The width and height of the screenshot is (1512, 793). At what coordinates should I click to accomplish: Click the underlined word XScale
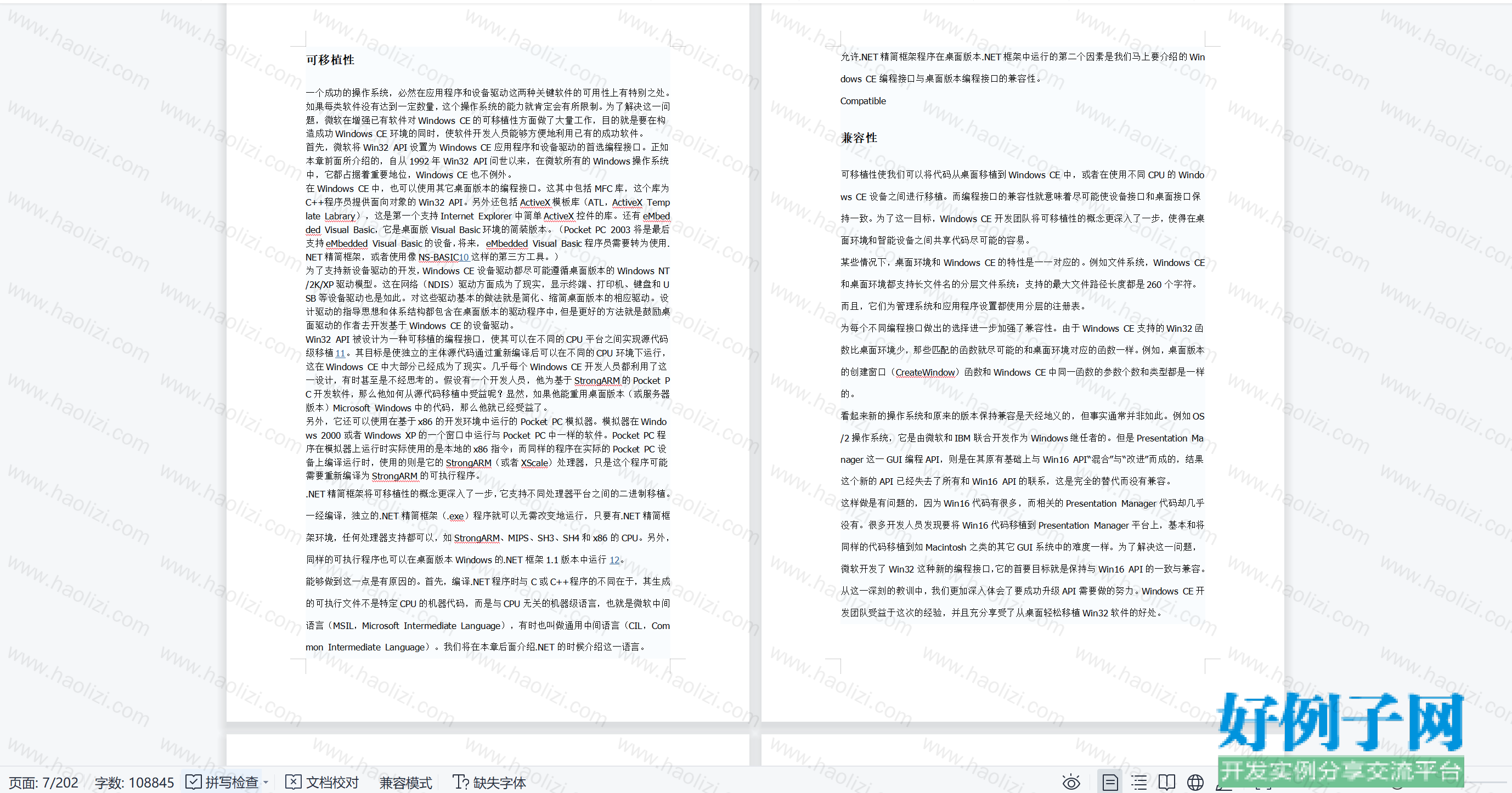pyautogui.click(x=534, y=462)
